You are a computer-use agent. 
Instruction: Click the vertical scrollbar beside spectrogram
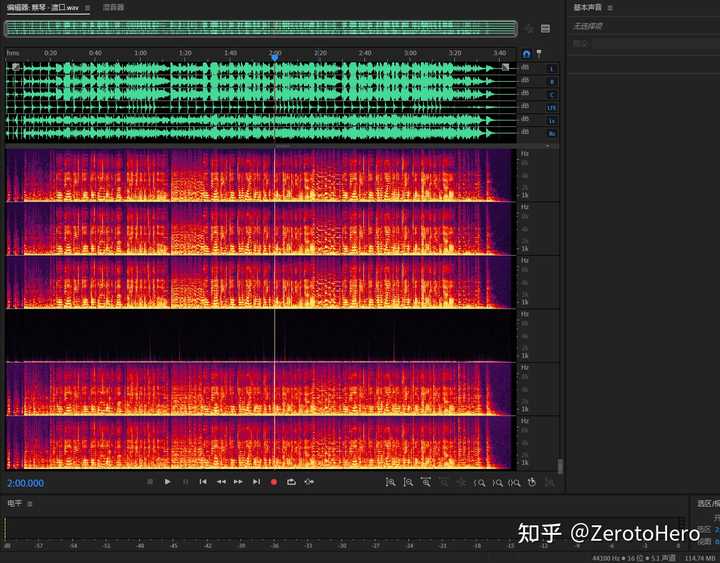point(560,466)
